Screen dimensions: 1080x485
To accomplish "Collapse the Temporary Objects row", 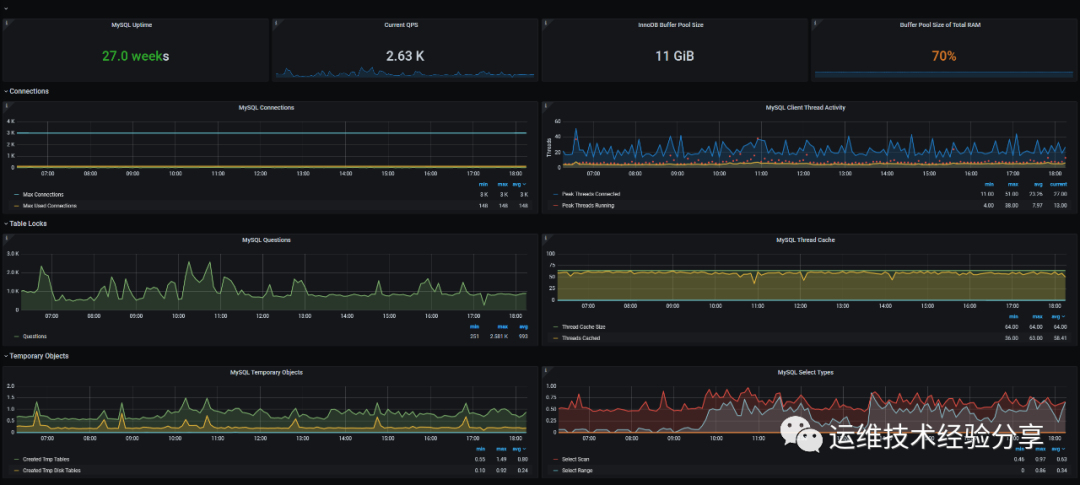I will click(x=36, y=355).
